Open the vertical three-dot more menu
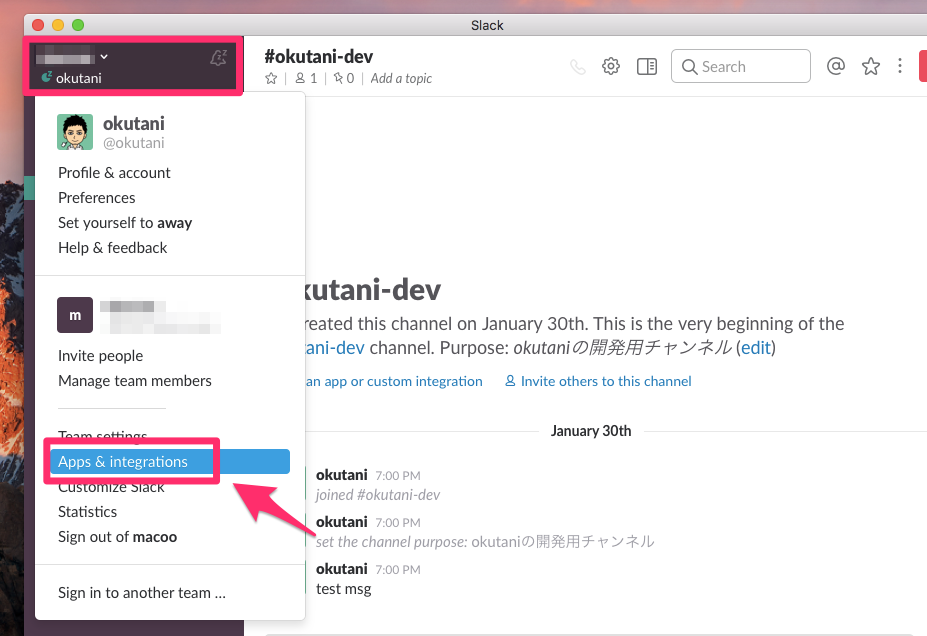Screen dimensions: 927x636 click(899, 66)
